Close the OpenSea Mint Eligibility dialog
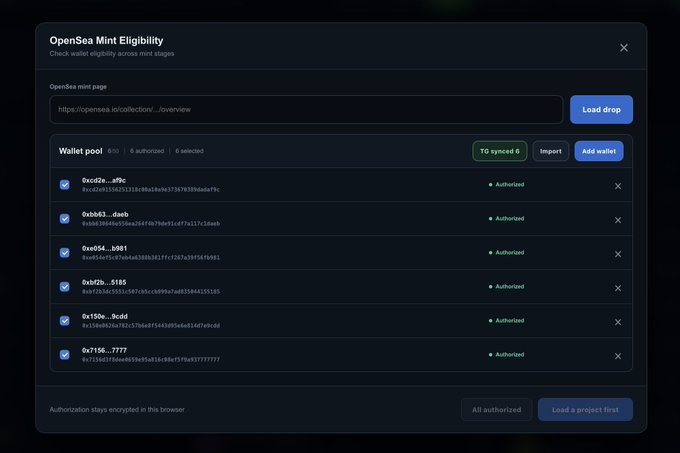Screen dimensions: 680x453 [x=624, y=48]
